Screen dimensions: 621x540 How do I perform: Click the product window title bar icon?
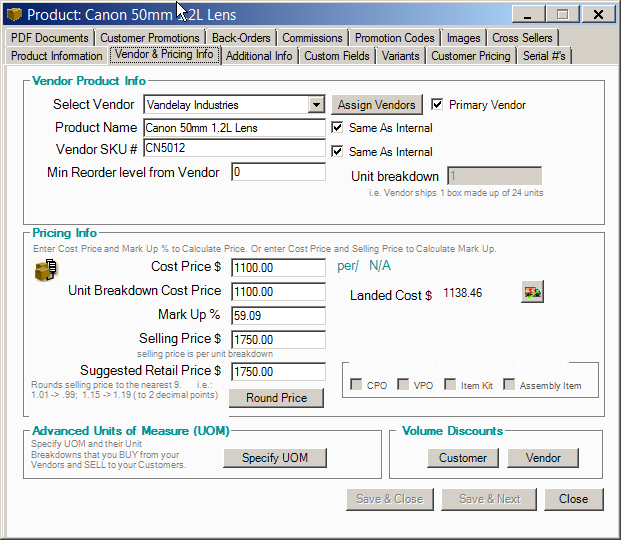pos(14,15)
